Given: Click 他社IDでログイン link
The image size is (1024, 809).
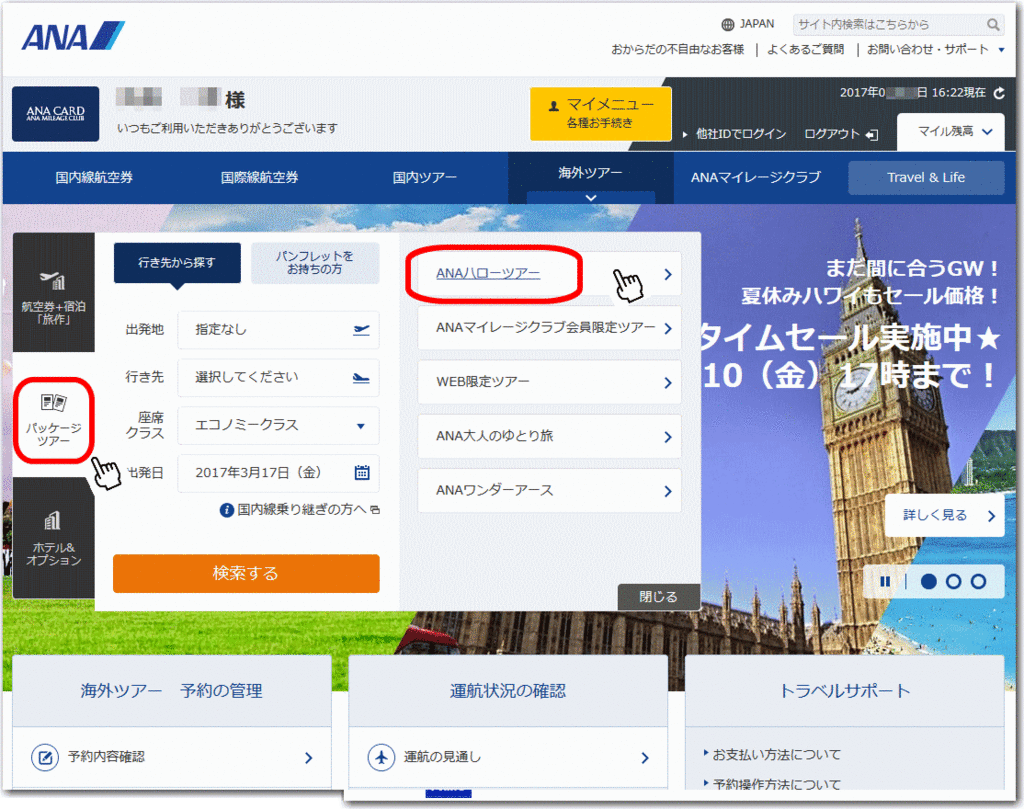Looking at the screenshot, I should [740, 134].
